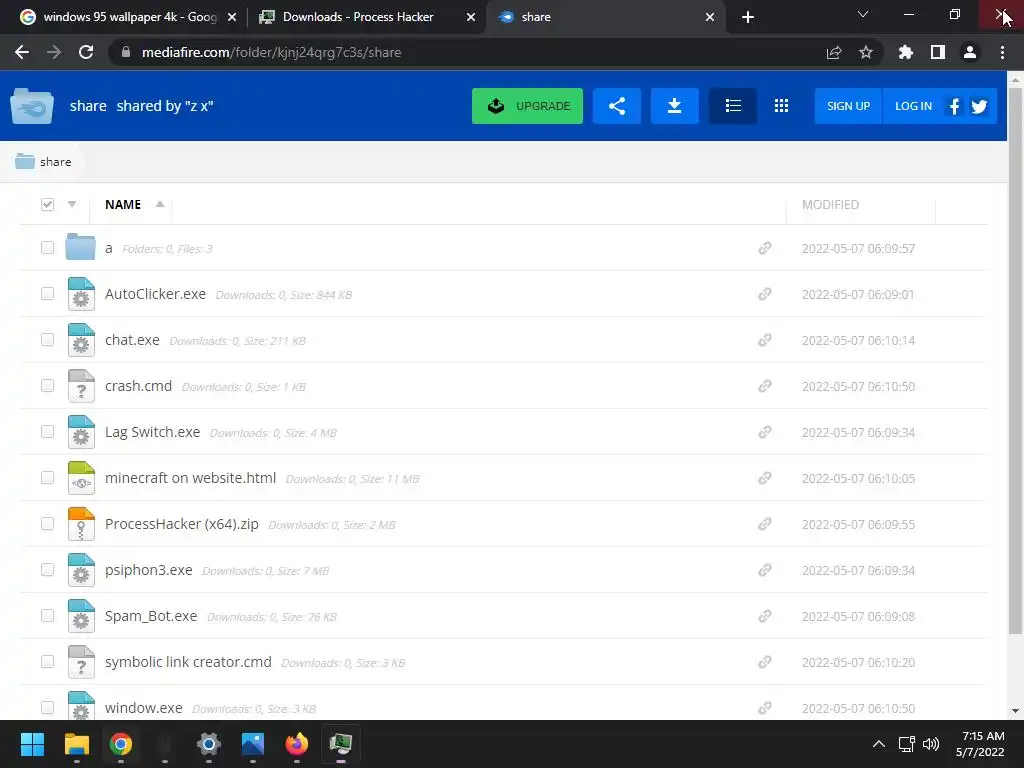
Task: Check the box for ProcessHacker (x64).zip
Action: click(x=47, y=524)
